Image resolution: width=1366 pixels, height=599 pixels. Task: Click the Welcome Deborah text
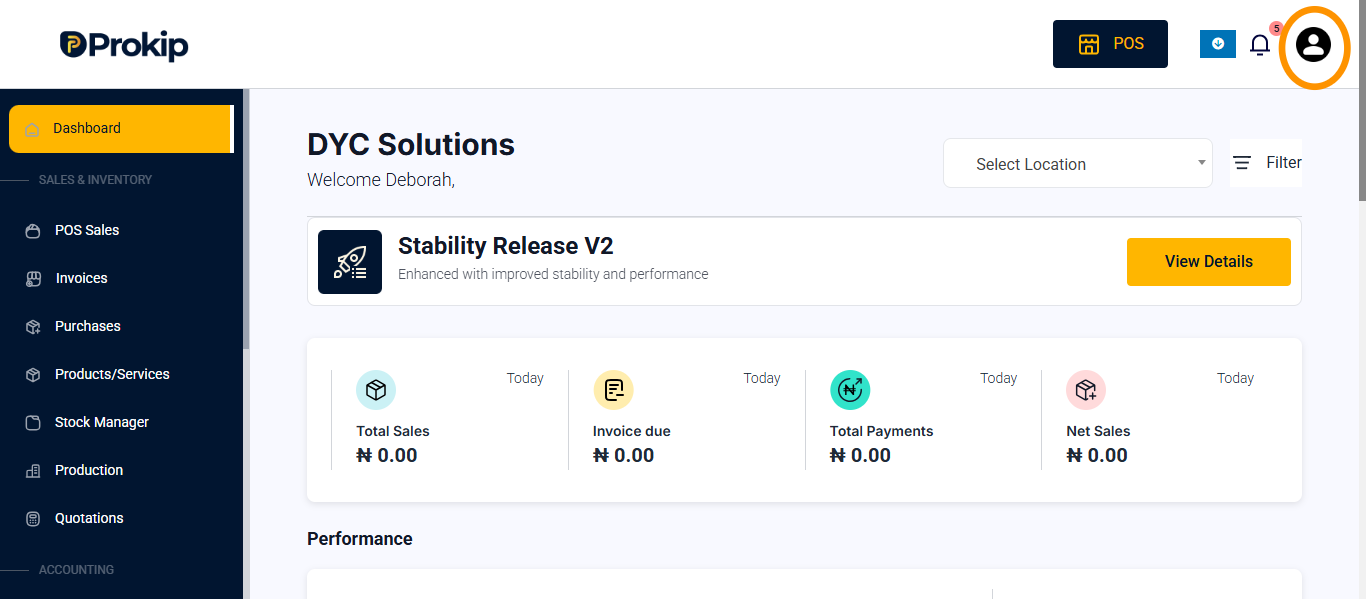pos(381,180)
